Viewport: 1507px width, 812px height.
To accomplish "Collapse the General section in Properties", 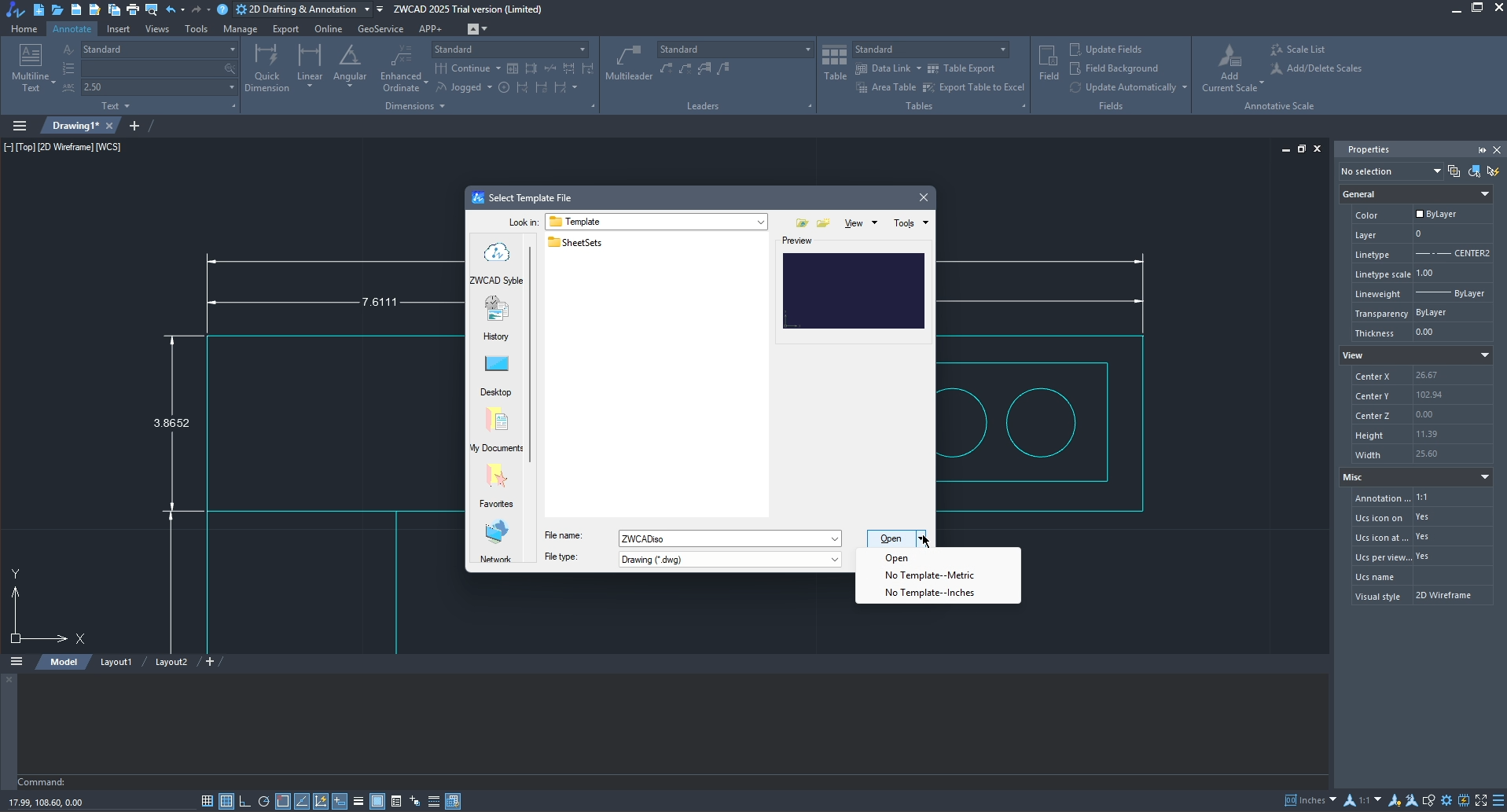I will pos(1485,194).
